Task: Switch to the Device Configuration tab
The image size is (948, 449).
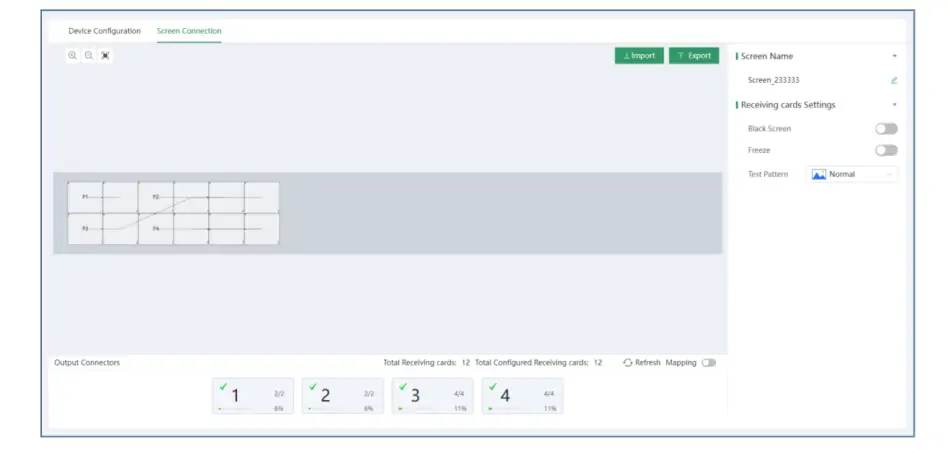Action: click(105, 31)
